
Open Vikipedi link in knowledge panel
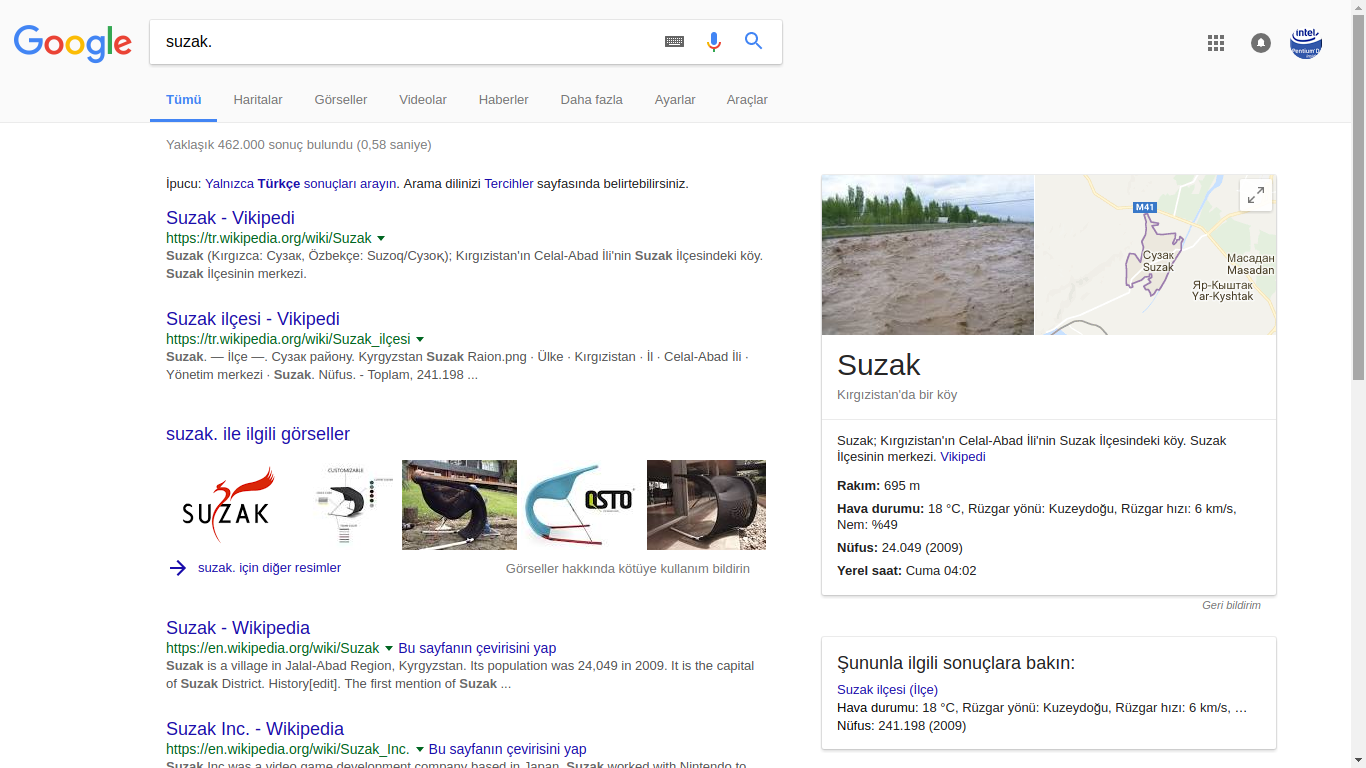pyautogui.click(x=963, y=457)
